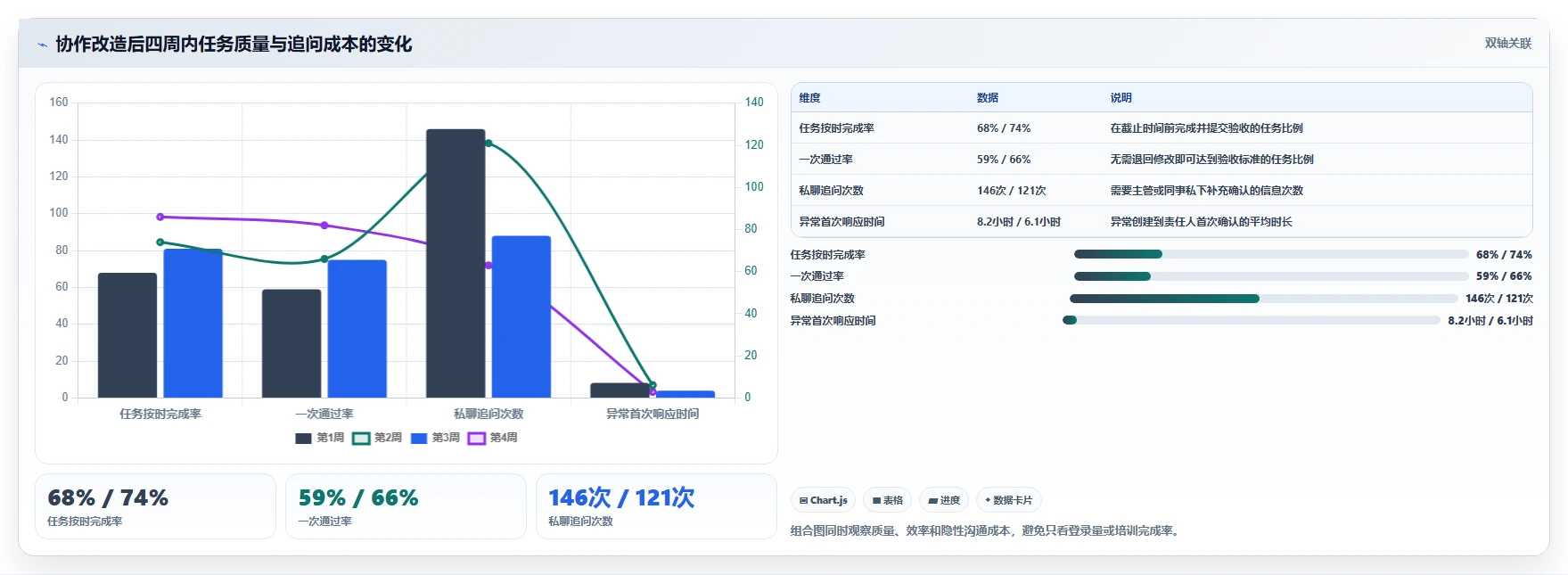Image resolution: width=1568 pixels, height=575 pixels.
Task: Select the panel title 协作改造后四周内任务质量与追问成本的变化
Action: coord(234,45)
